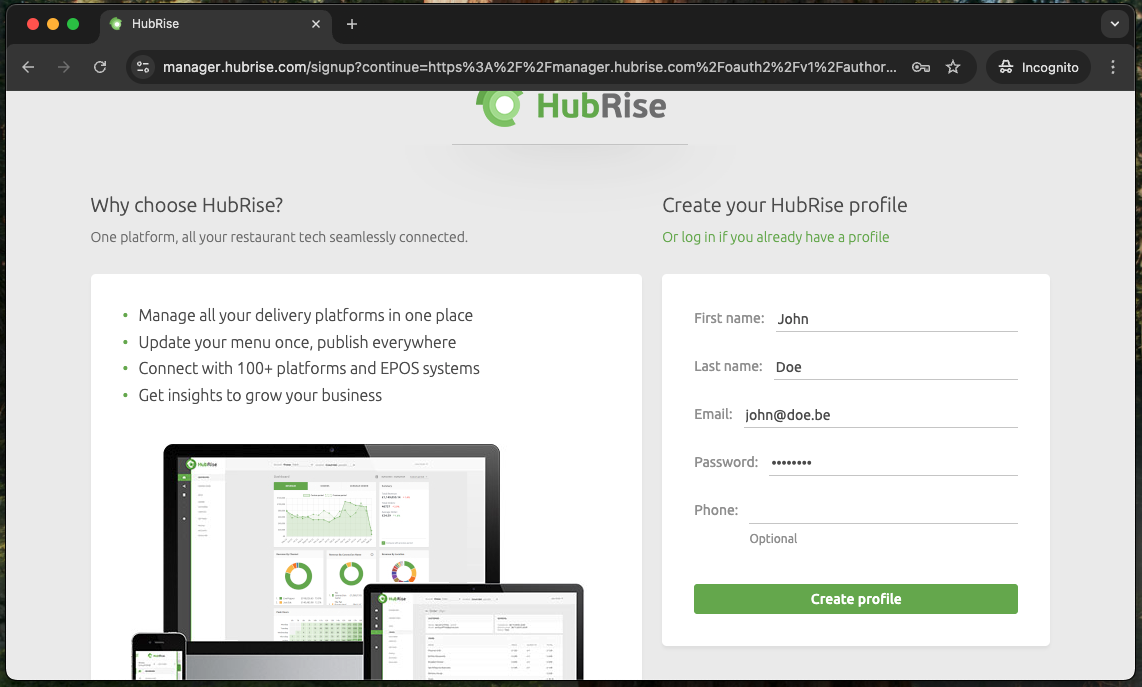Click the HubRise logo at page top

(x=571, y=105)
